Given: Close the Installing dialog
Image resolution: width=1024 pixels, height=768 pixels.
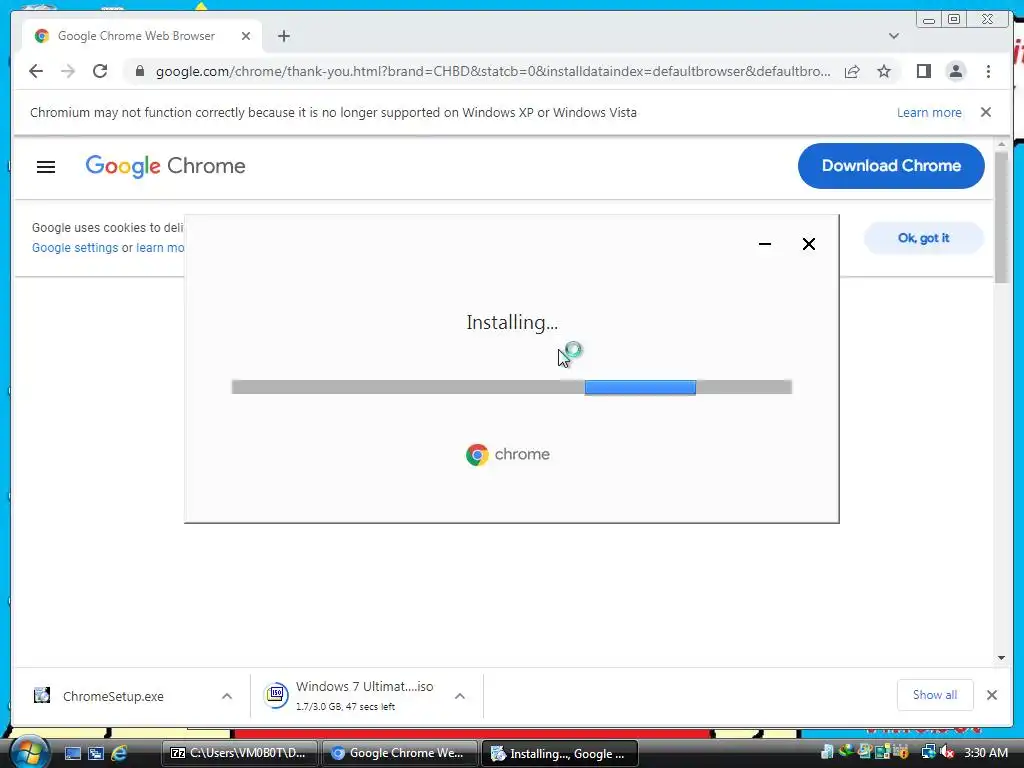Looking at the screenshot, I should tap(808, 244).
